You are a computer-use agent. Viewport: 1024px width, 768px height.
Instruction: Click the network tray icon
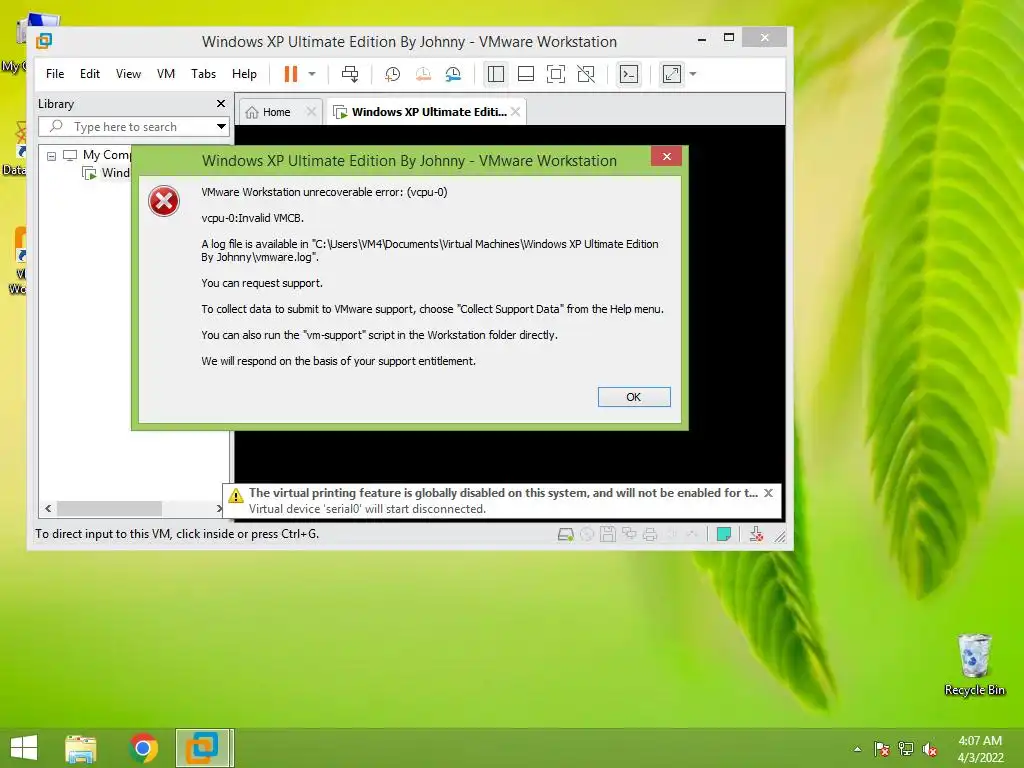(x=906, y=749)
